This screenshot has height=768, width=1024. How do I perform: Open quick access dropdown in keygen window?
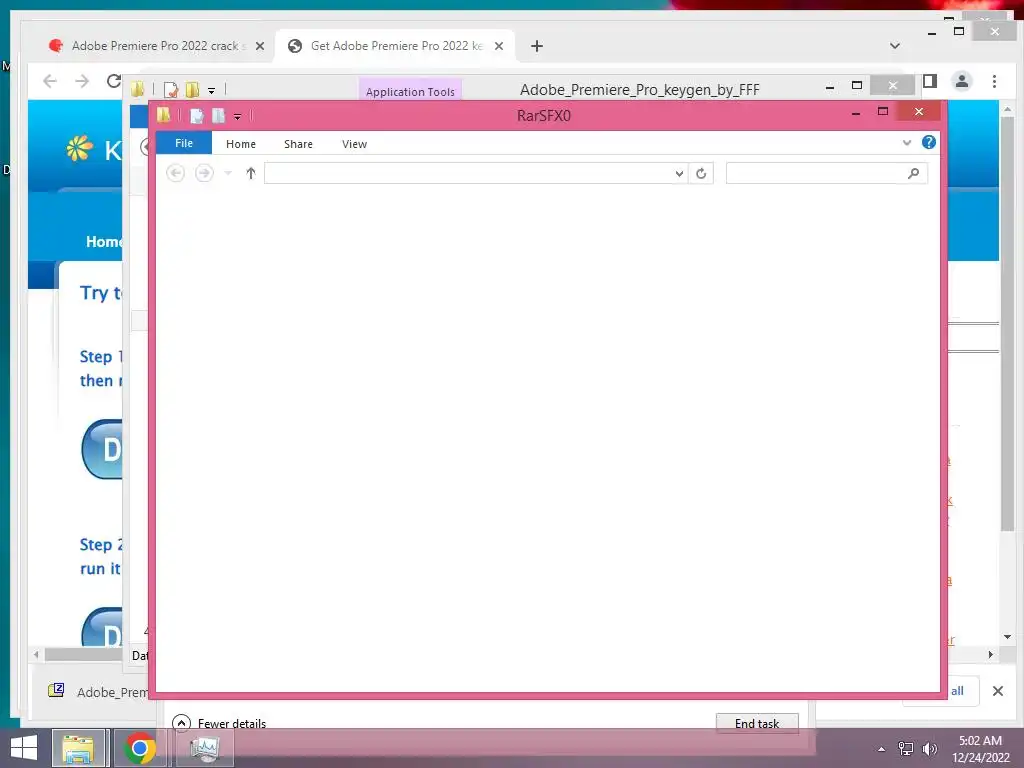click(x=212, y=91)
